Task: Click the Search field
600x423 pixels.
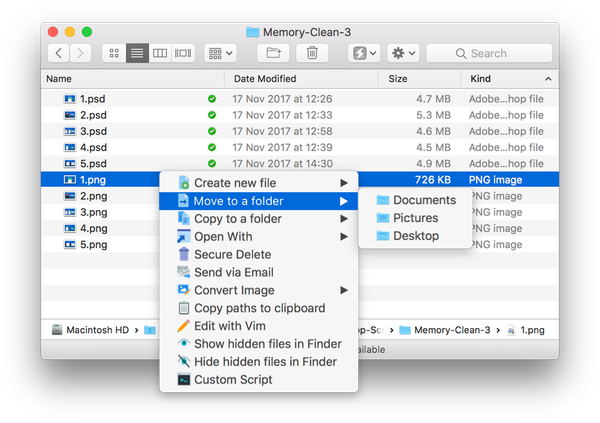Action: click(489, 53)
